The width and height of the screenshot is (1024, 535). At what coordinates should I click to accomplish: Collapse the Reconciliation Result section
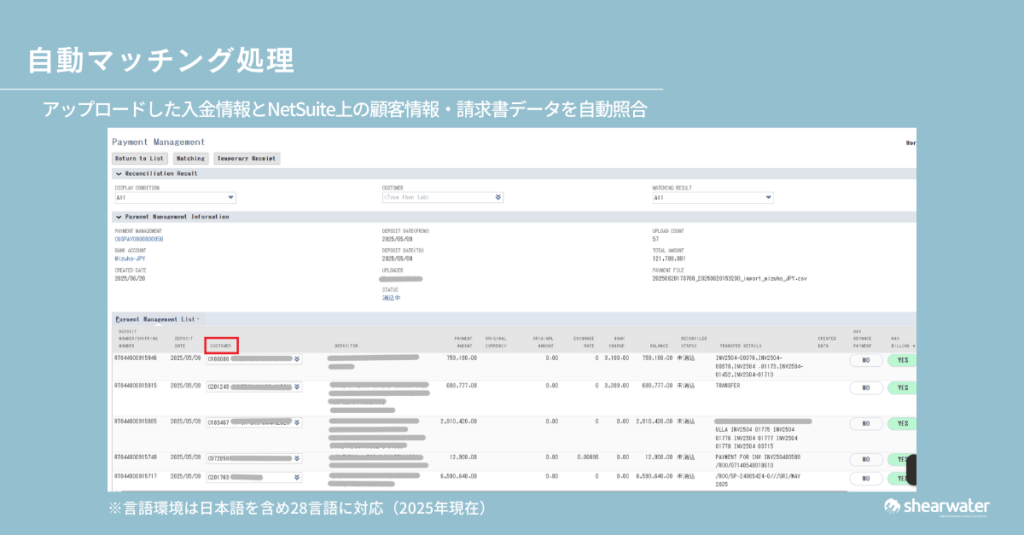(118, 174)
